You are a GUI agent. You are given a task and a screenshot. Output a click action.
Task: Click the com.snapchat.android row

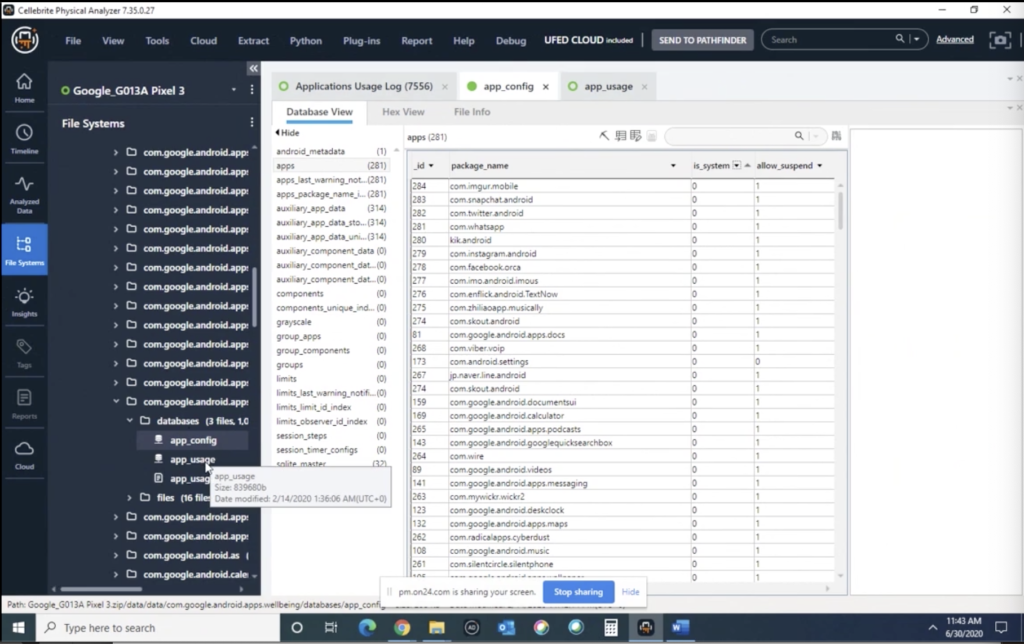(622, 199)
